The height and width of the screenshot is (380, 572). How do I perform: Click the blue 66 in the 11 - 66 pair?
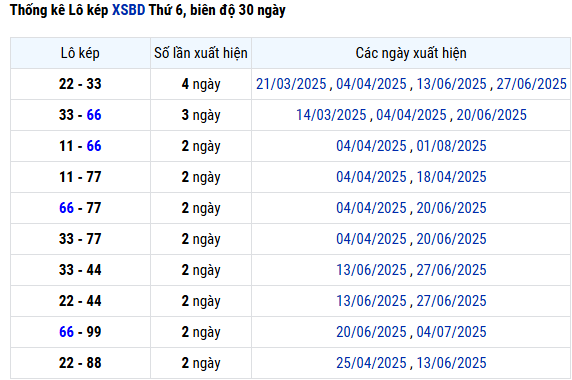pos(94,146)
